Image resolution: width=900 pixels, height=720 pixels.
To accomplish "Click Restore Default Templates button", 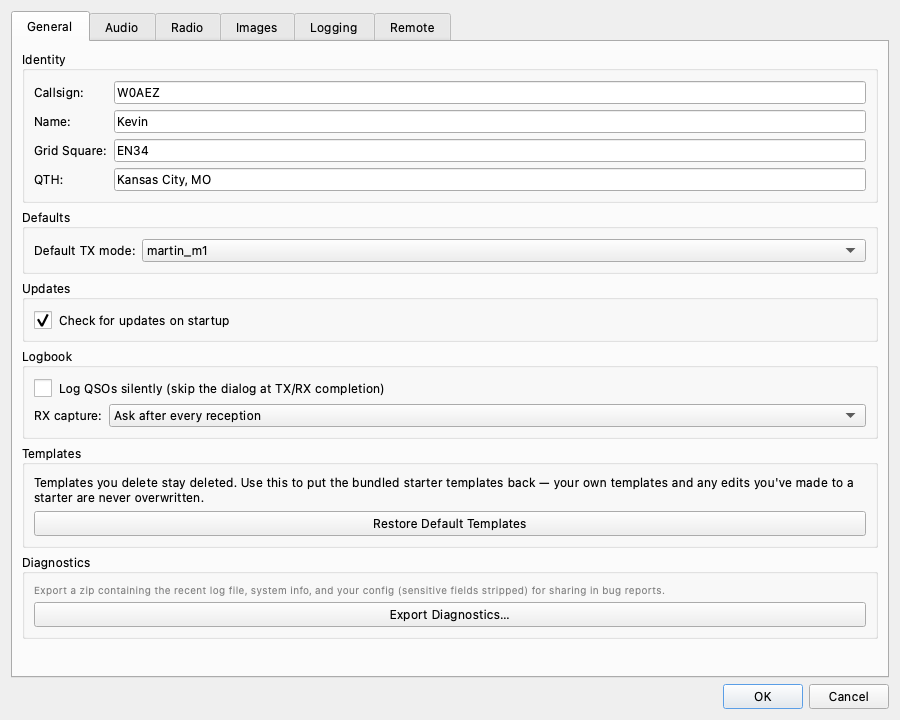I will [x=450, y=524].
